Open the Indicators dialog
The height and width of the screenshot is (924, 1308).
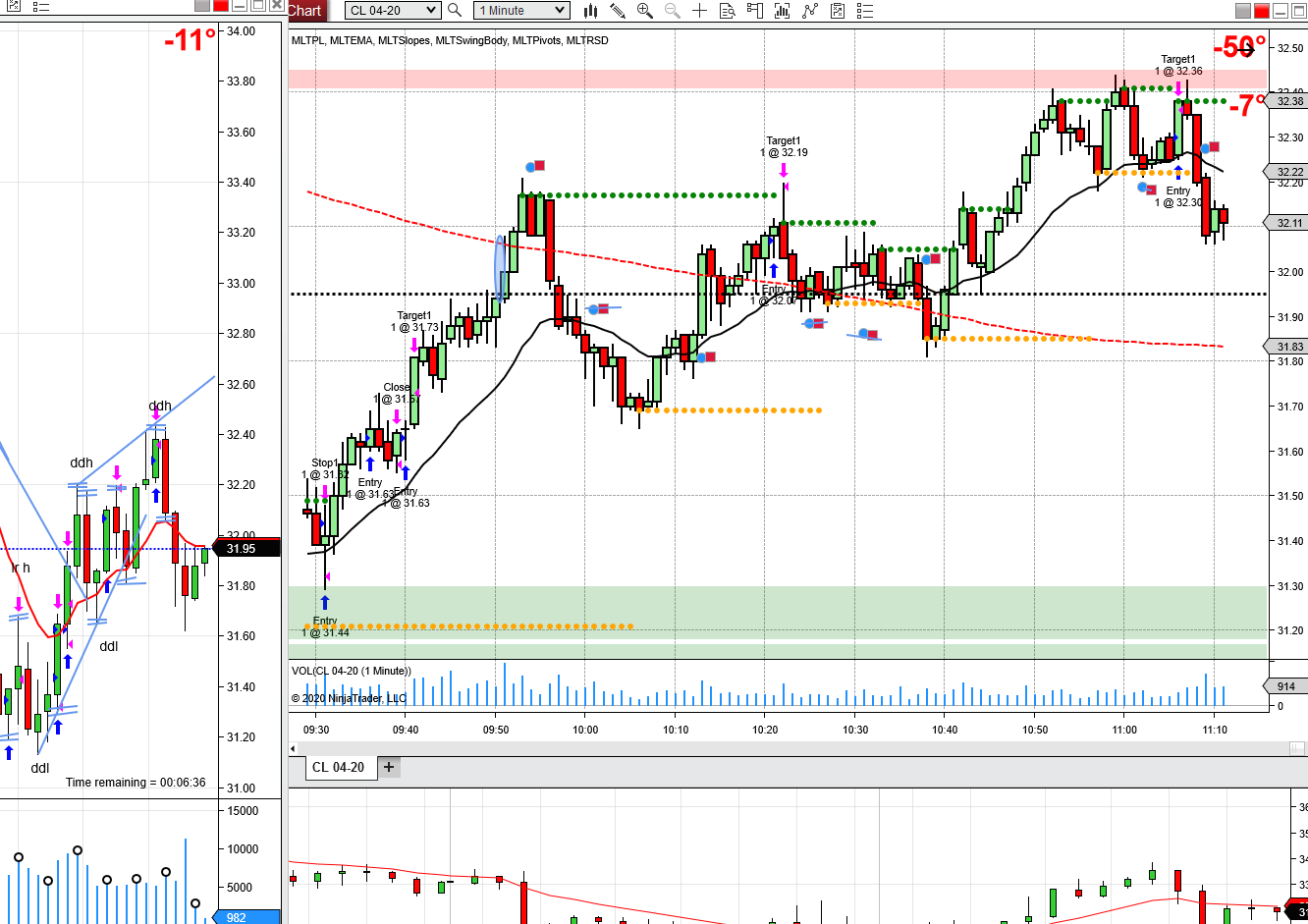[x=783, y=11]
